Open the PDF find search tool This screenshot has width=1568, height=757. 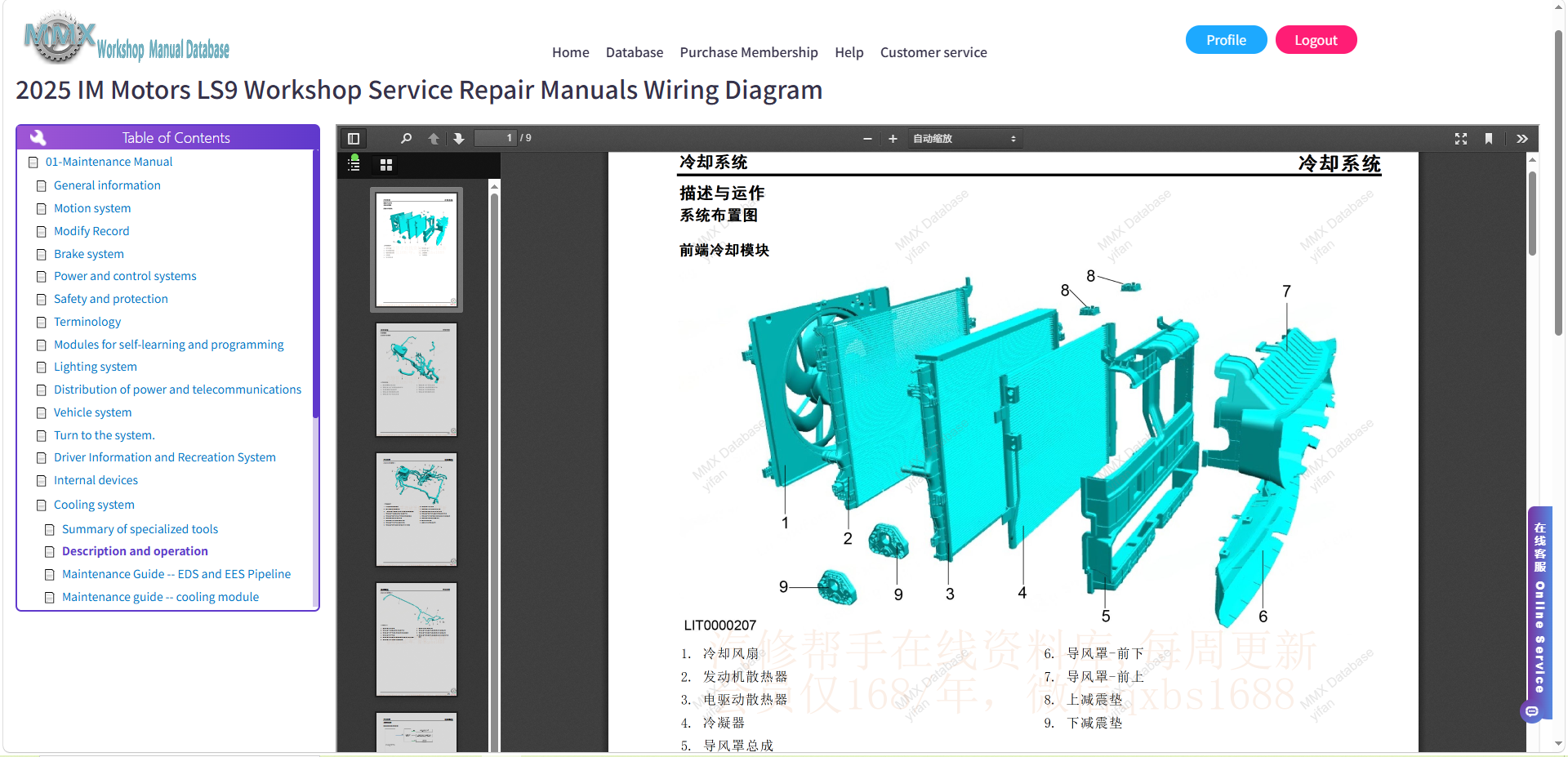click(x=406, y=139)
